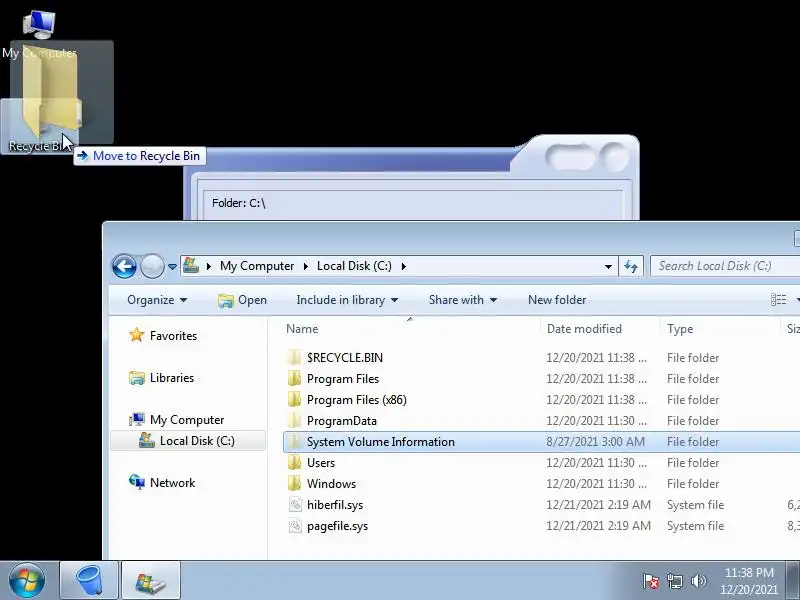This screenshot has width=800, height=600.
Task: Expand the arrow after Local Disk (C:) breadcrumb
Action: [404, 266]
